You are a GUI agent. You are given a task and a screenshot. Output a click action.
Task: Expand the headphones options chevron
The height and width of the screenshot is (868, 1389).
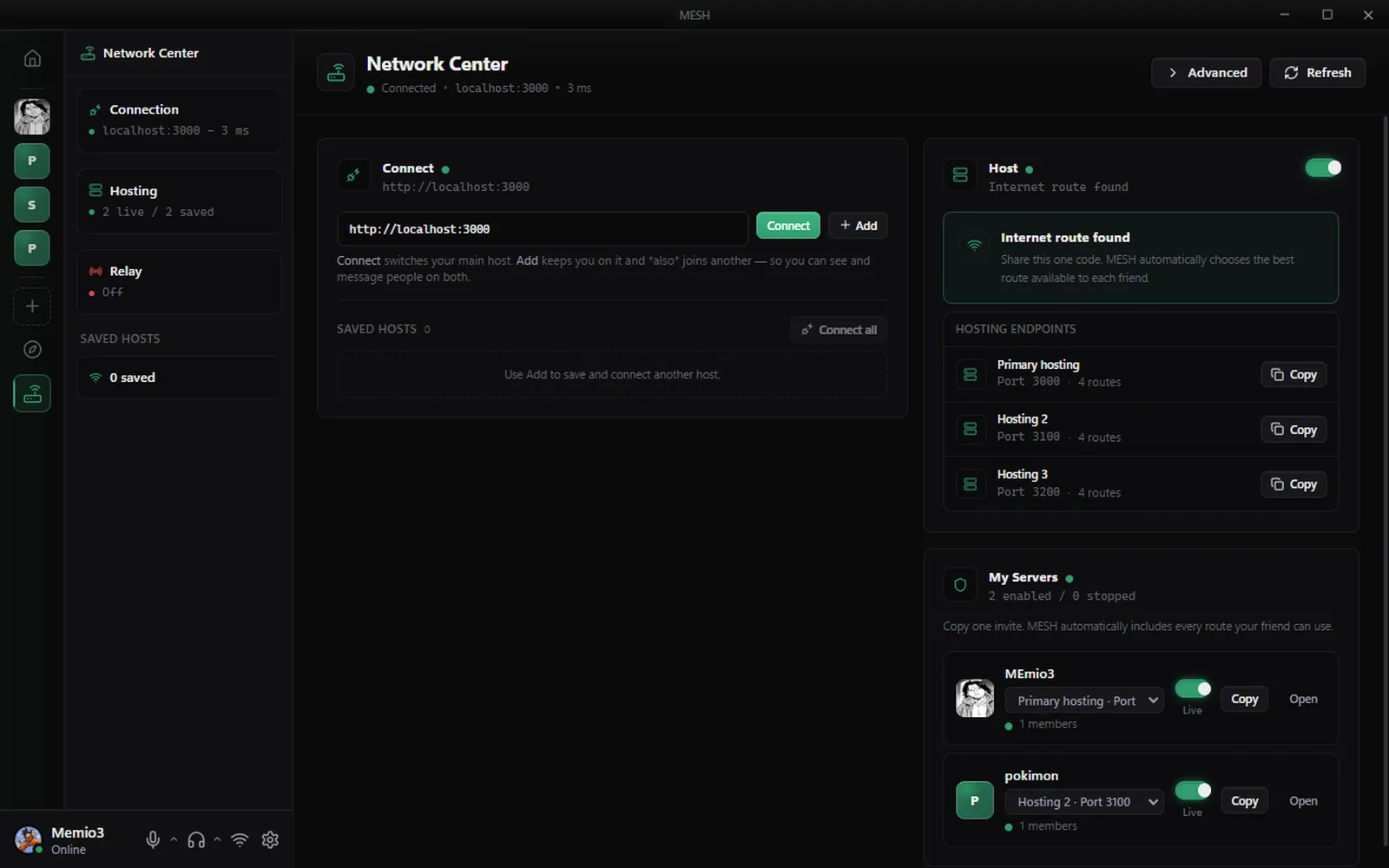pos(217,839)
